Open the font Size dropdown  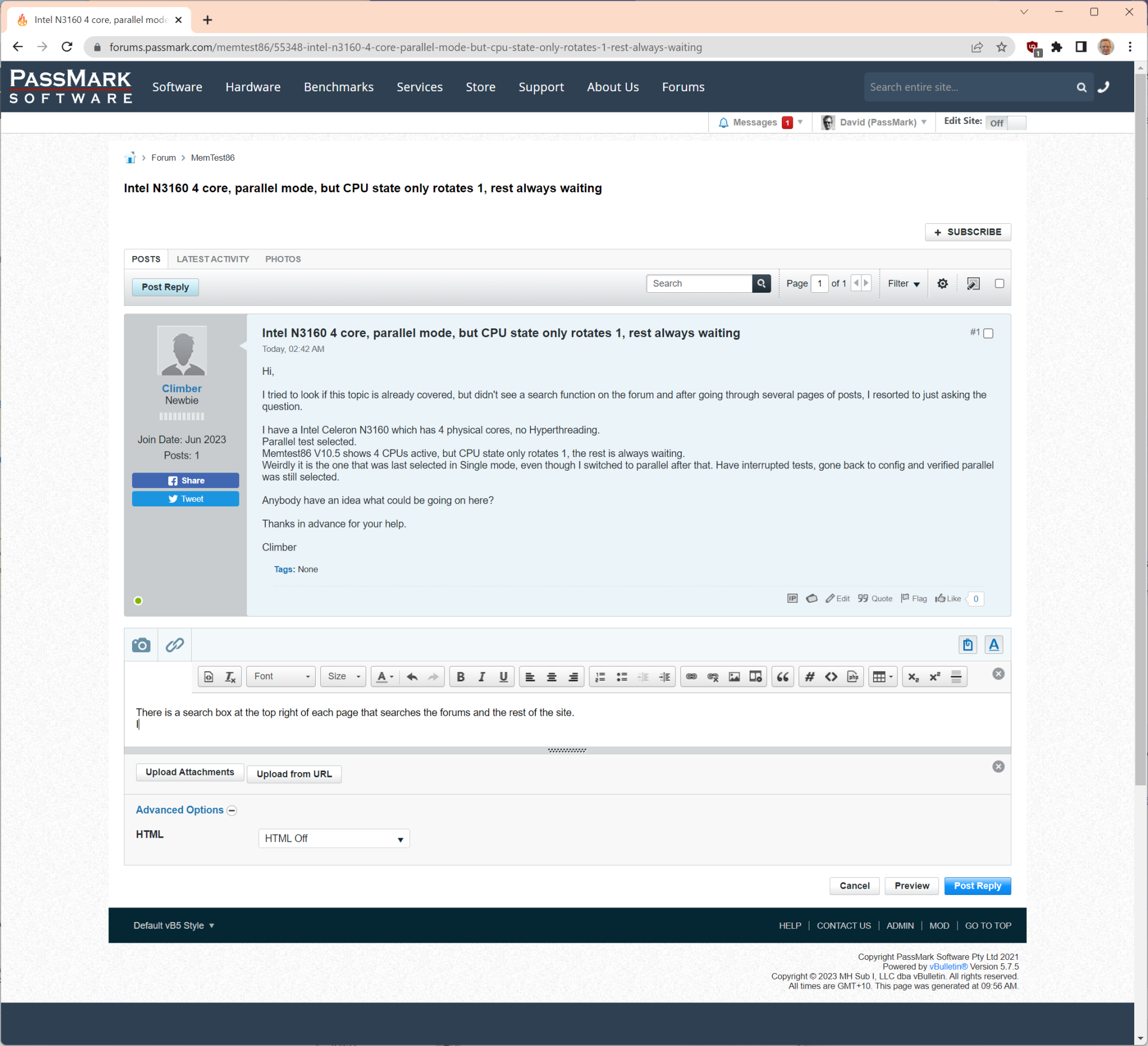343,677
